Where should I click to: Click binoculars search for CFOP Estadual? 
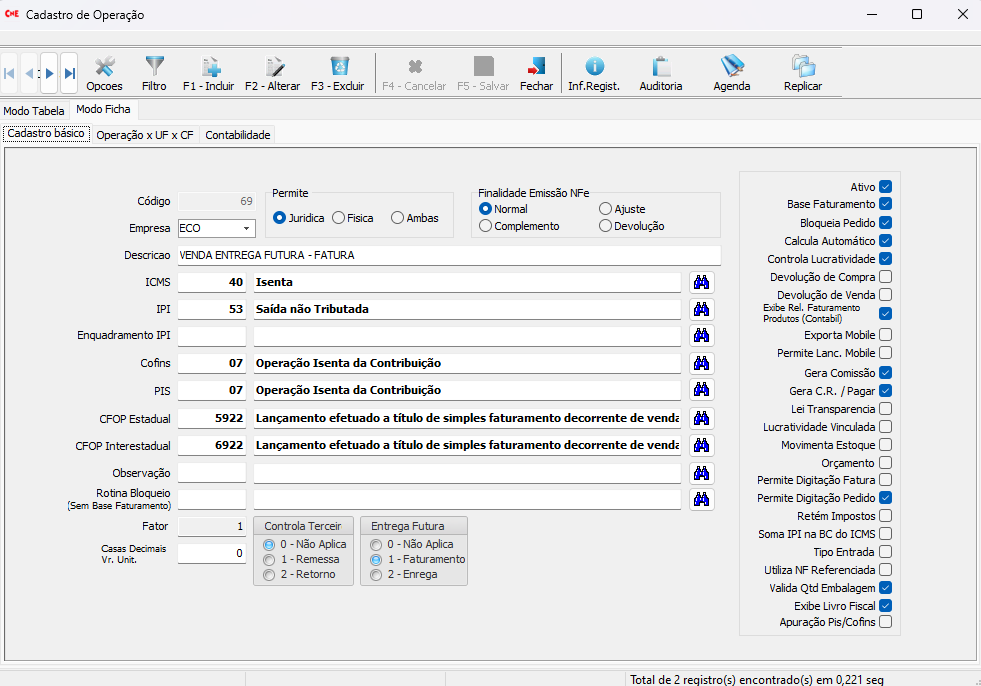(x=701, y=418)
